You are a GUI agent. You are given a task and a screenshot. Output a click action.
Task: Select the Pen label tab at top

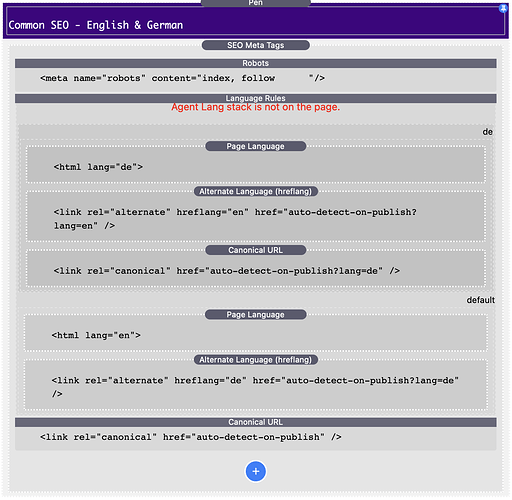[x=256, y=3]
